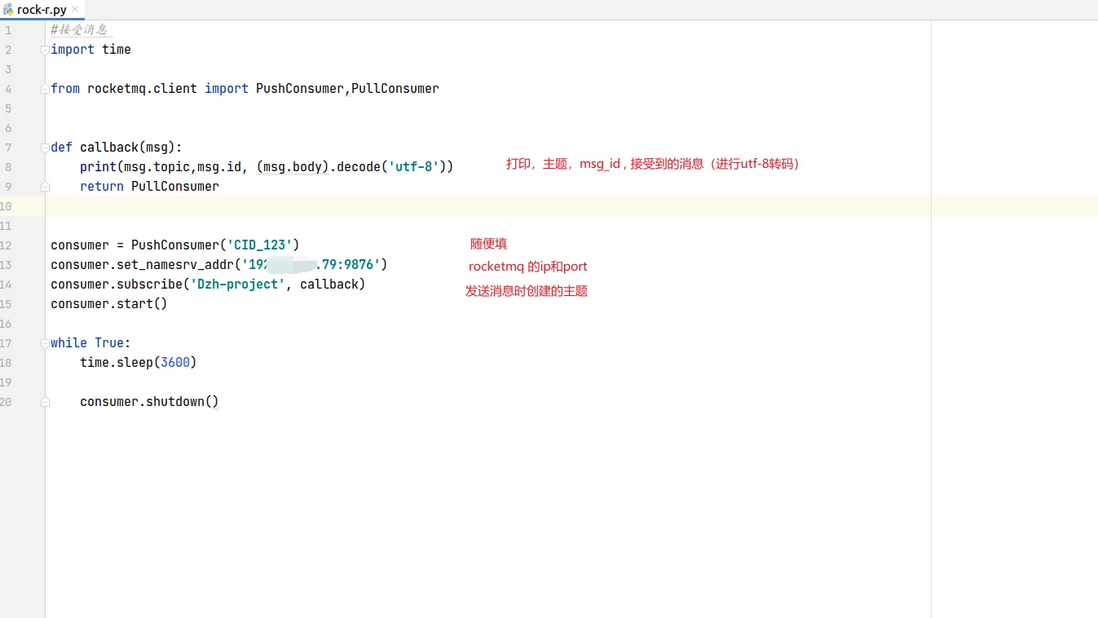Screen dimensions: 1098x618
Task: Collapse the fold marker beside 'from rocketmq.client'
Action: [x=45, y=89]
